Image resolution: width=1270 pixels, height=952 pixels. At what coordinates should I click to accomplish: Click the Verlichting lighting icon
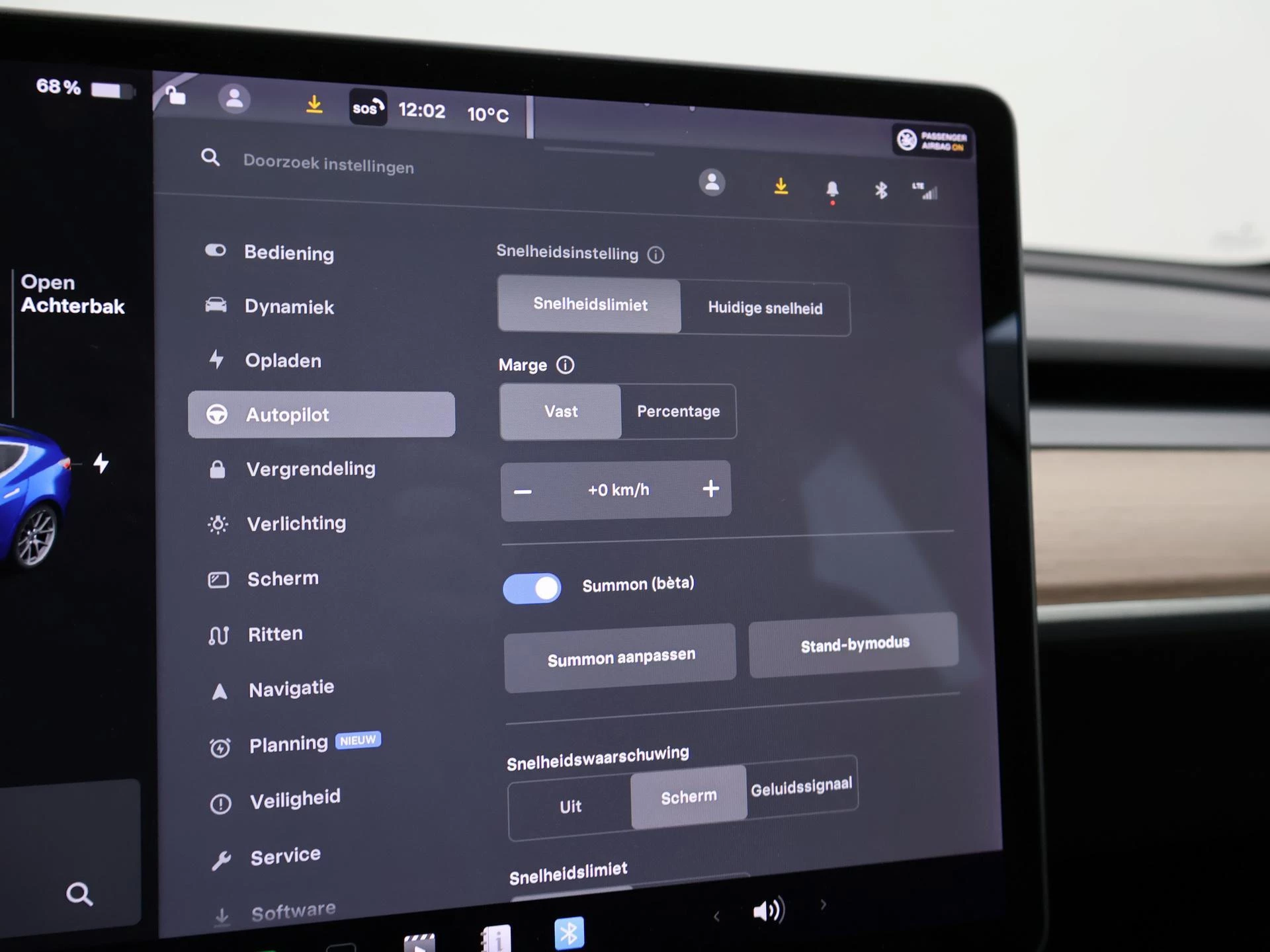pos(218,523)
